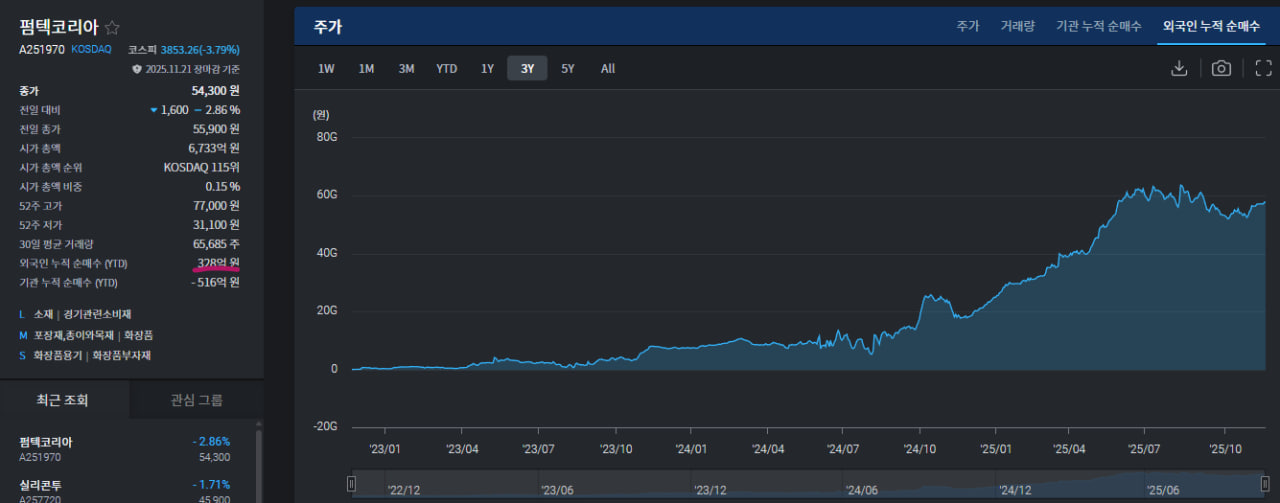Image resolution: width=1280 pixels, height=503 pixels.
Task: Expand chart to fullscreen view
Action: pos(1263,68)
